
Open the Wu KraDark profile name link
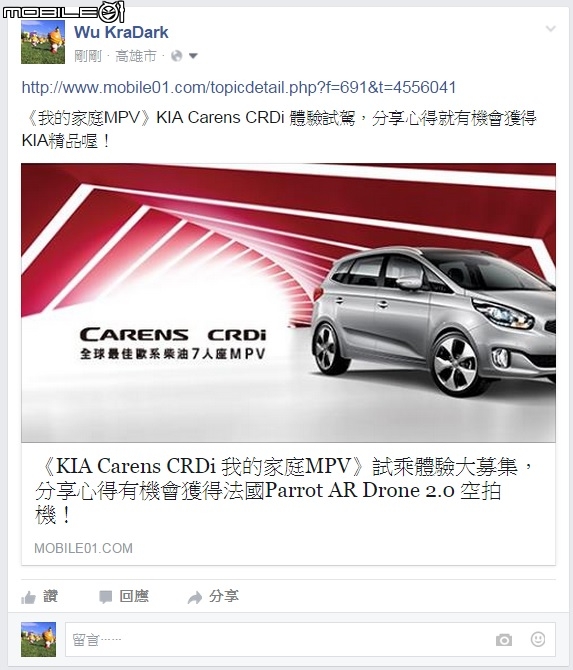point(121,32)
